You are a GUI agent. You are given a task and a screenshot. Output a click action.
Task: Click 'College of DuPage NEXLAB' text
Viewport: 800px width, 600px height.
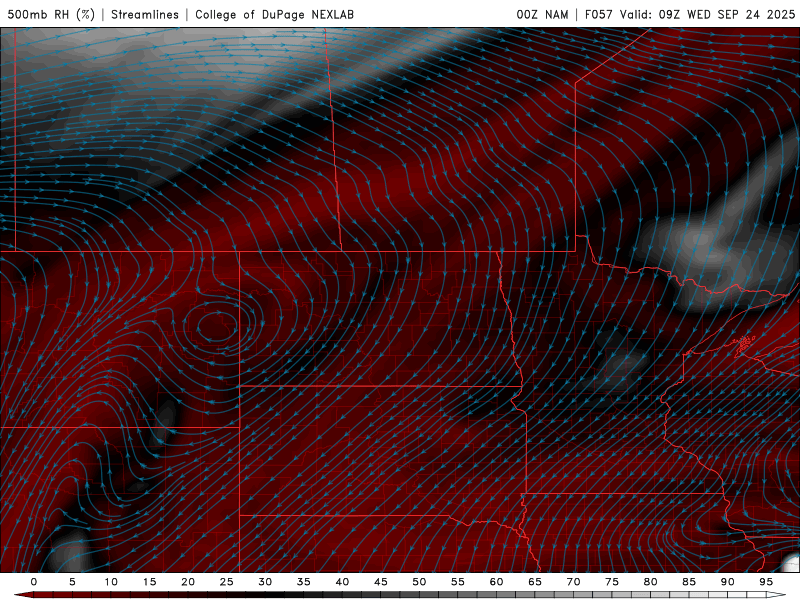274,14
